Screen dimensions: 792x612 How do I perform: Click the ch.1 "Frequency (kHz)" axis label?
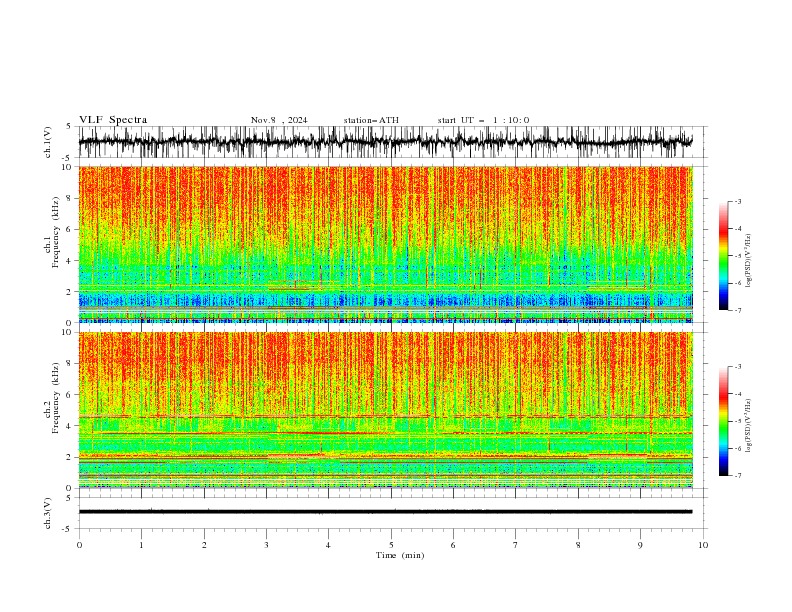tap(56, 232)
